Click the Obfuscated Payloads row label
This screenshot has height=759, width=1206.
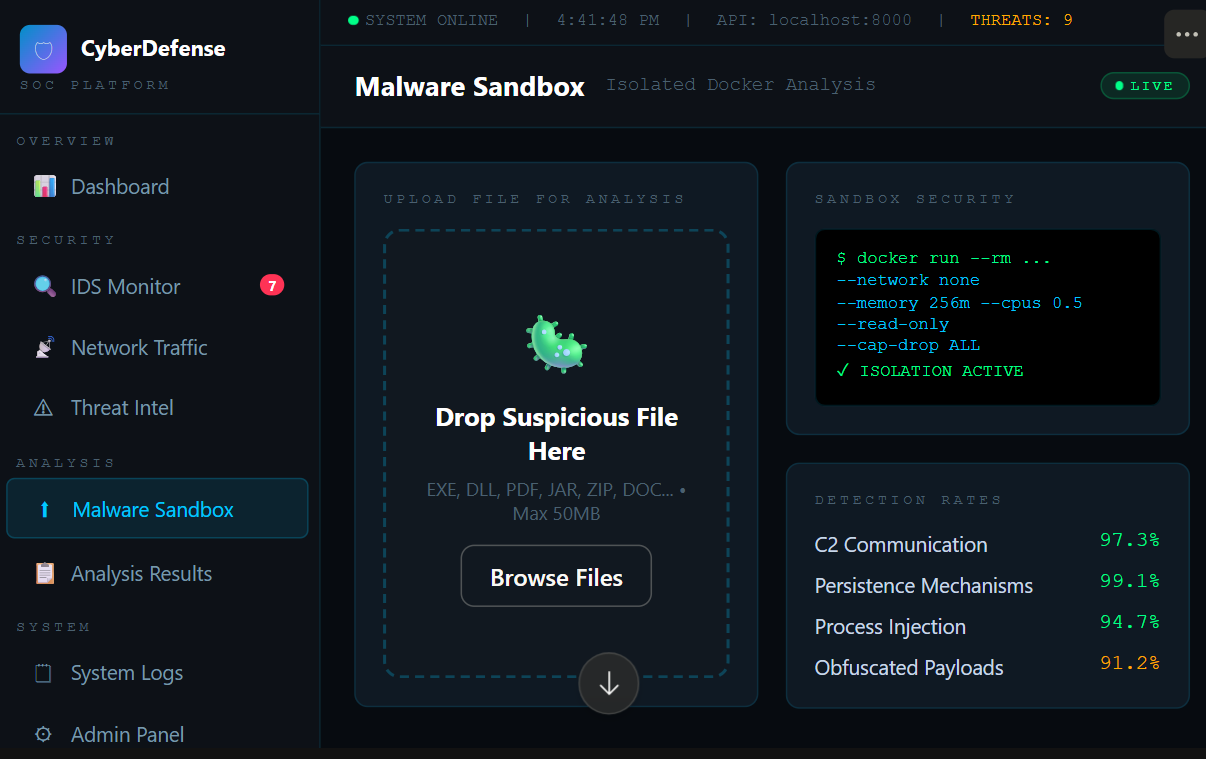pos(909,668)
